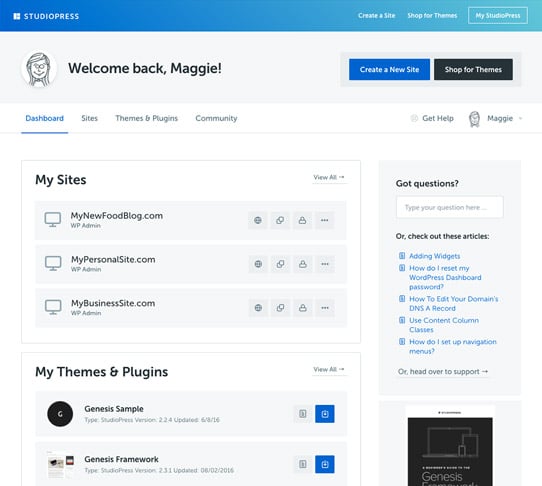The image size is (542, 486).
Task: Click View All in My Sites
Action: pos(329,177)
